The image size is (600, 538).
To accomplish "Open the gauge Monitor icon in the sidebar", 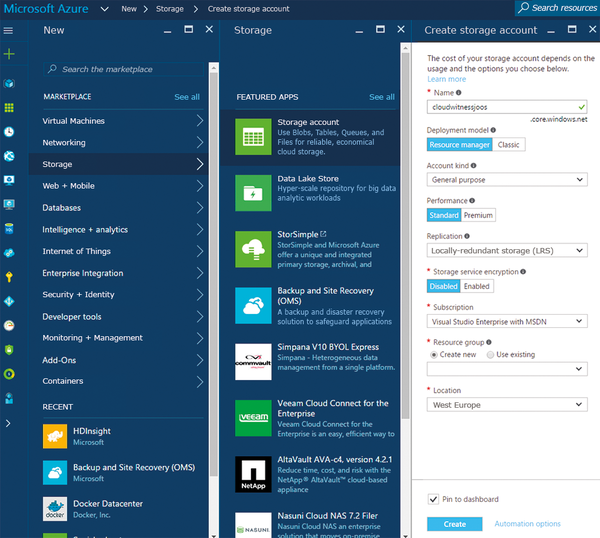I will (x=9, y=326).
